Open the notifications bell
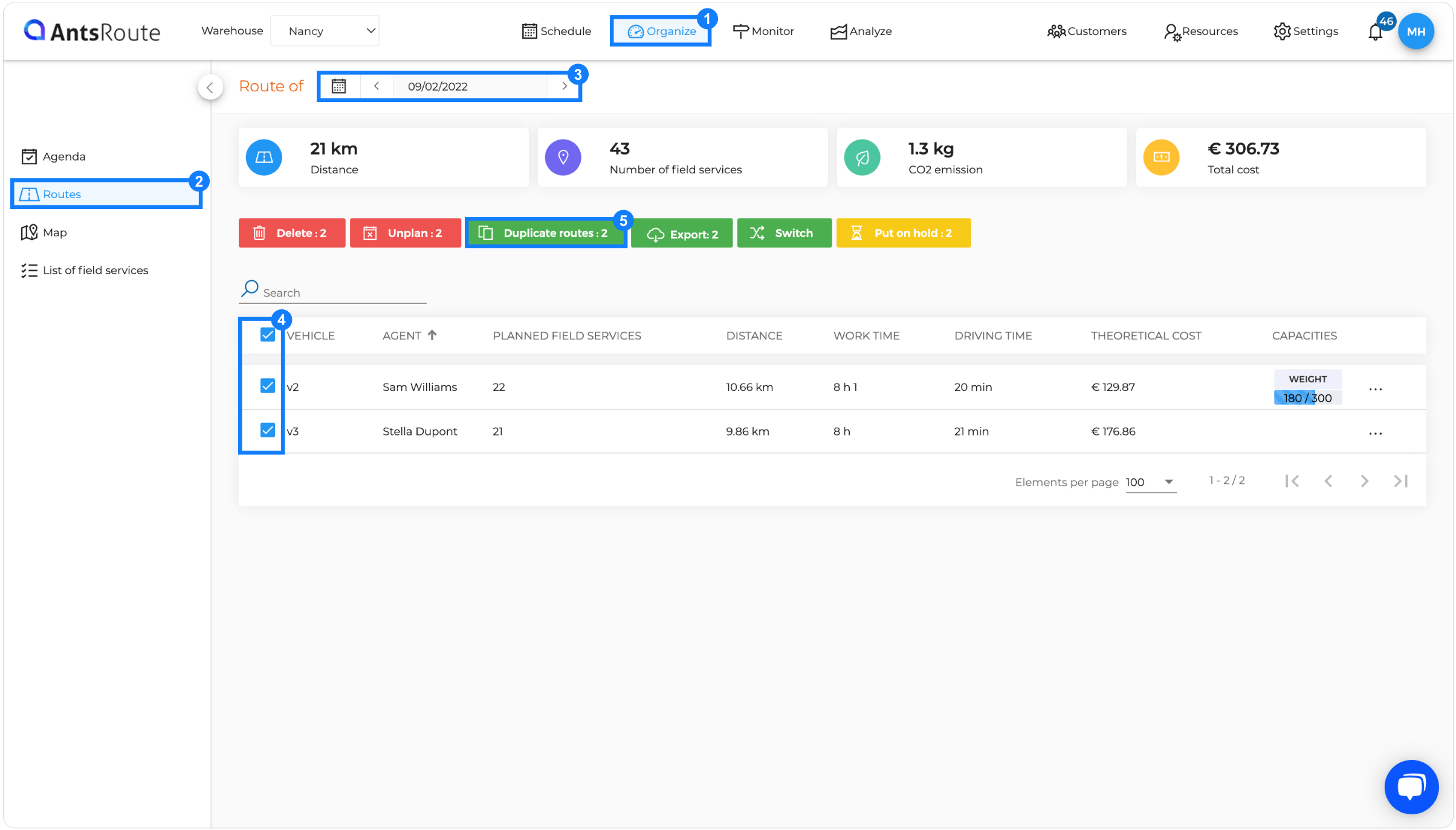Image resolution: width=1456 pixels, height=830 pixels. [1376, 32]
